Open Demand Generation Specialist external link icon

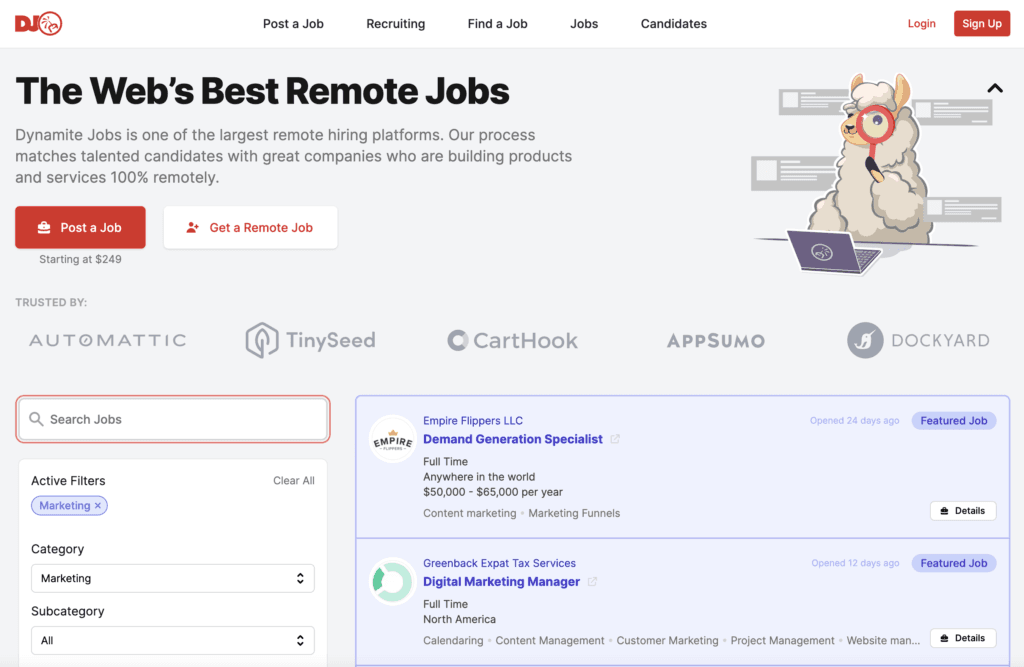point(615,439)
